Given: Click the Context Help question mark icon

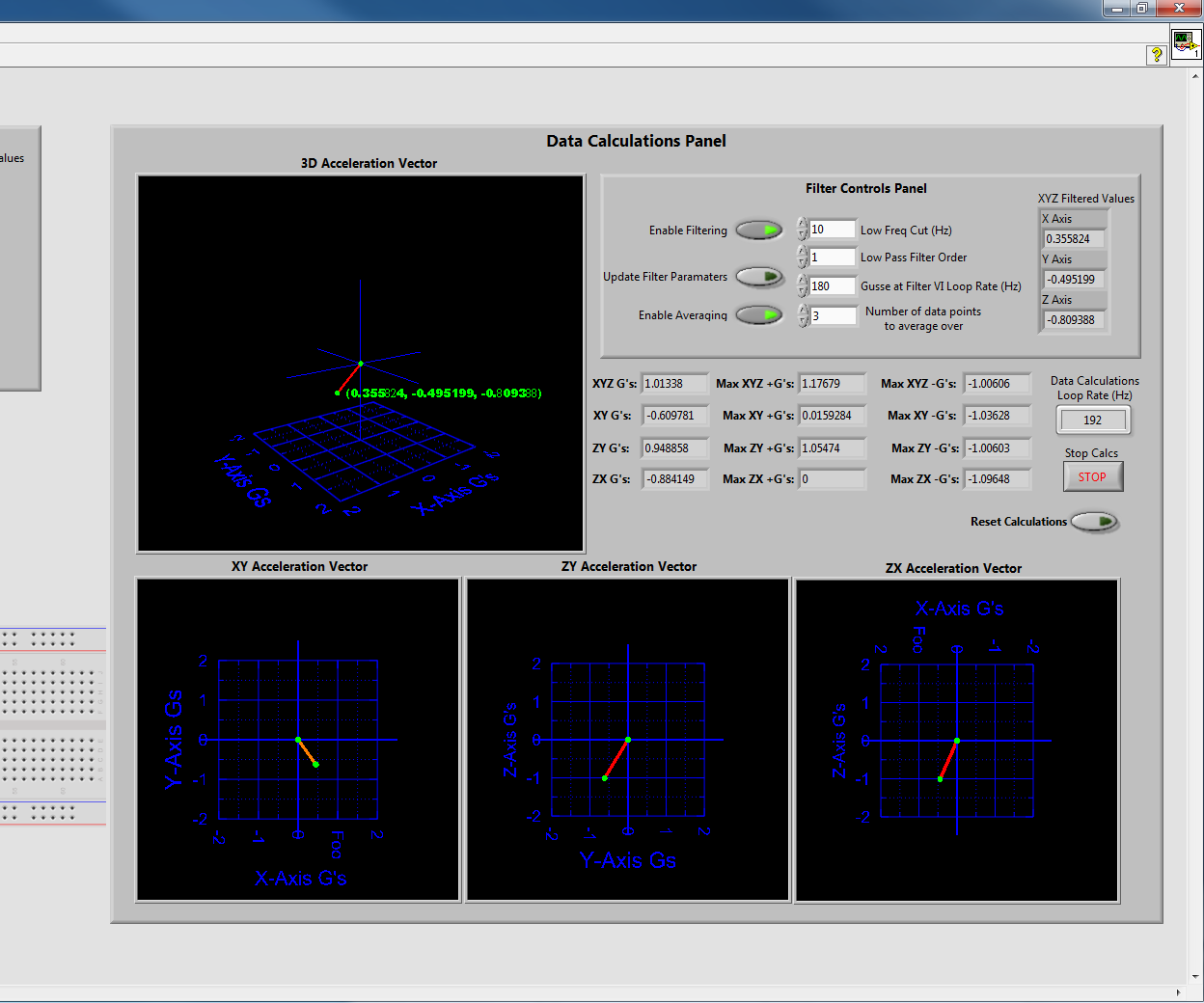Looking at the screenshot, I should [1156, 55].
